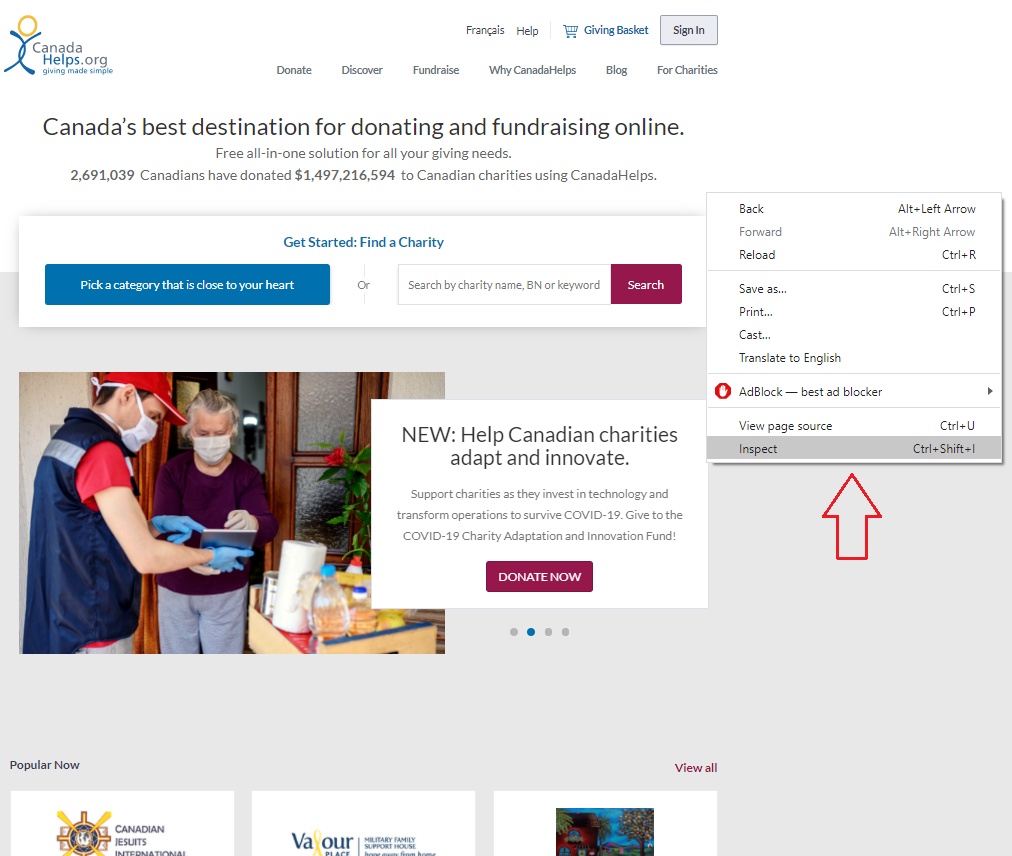Click the maroon Search button
The image size is (1012, 856).
click(x=646, y=285)
